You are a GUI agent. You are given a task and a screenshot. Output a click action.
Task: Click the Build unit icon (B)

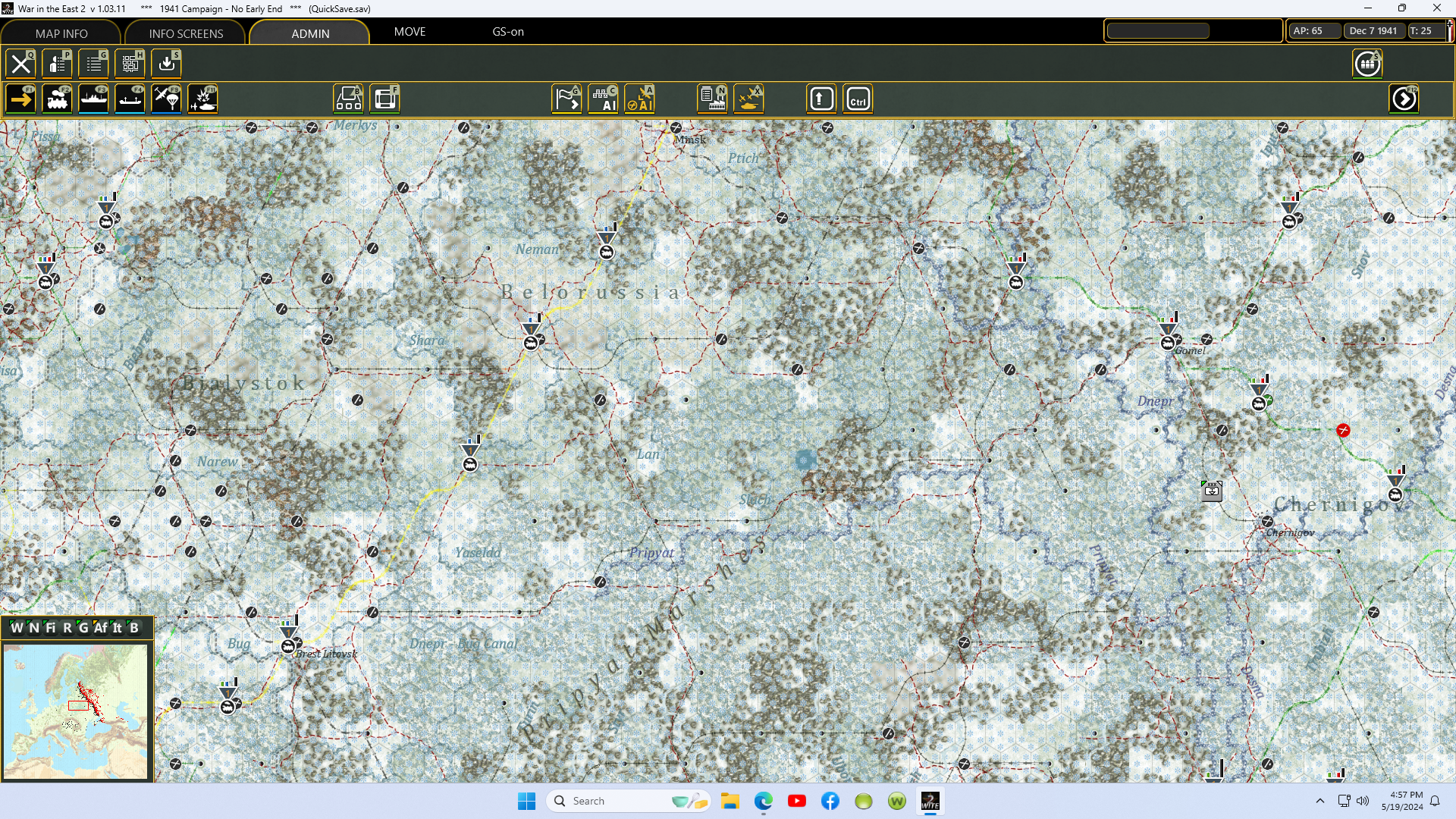(349, 99)
